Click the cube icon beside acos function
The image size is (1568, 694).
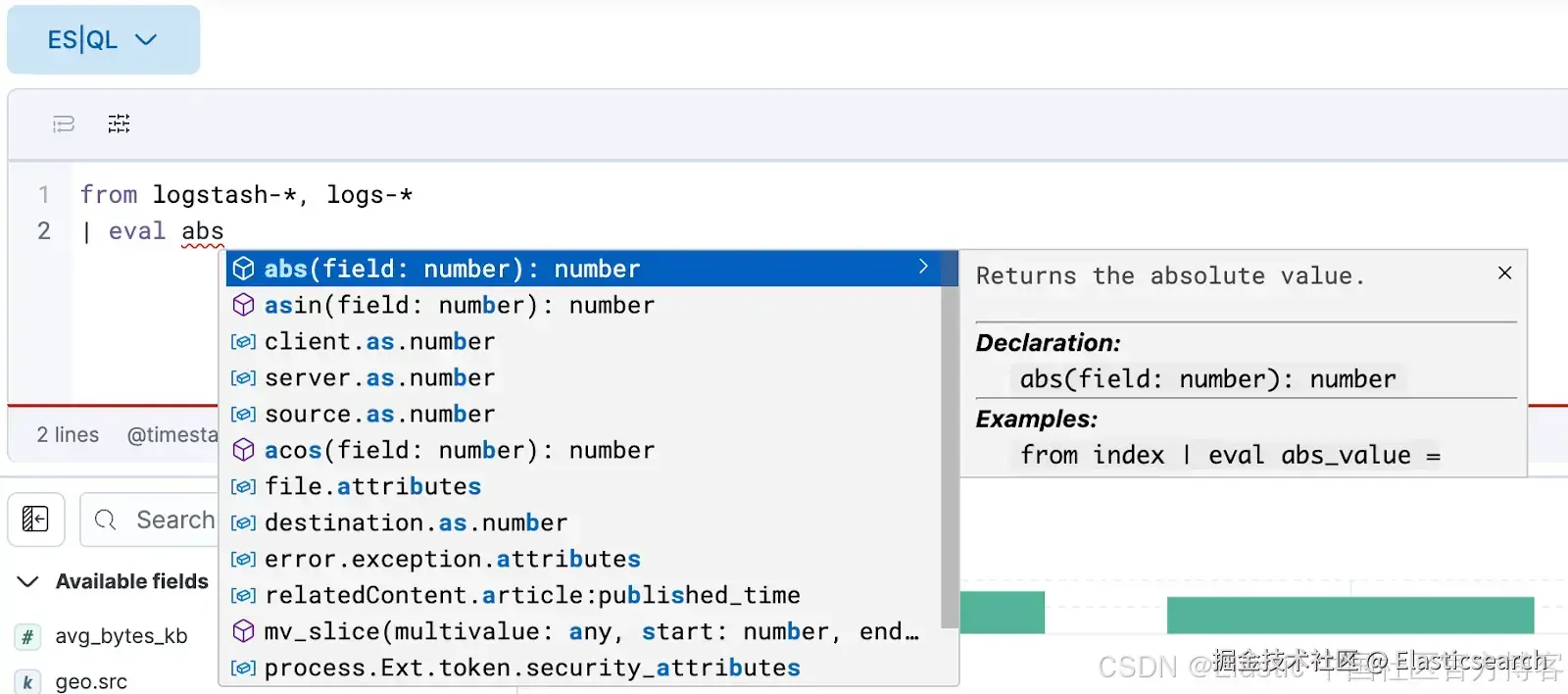[x=243, y=450]
